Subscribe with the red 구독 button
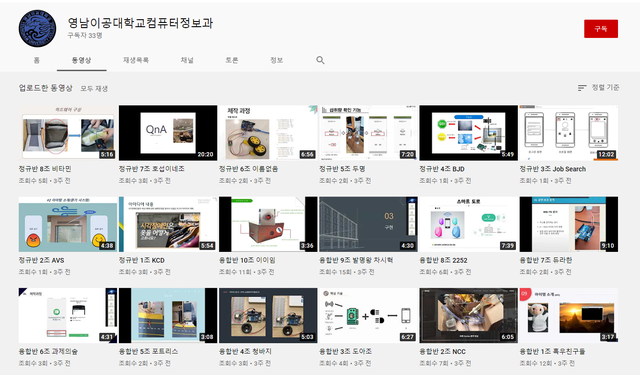 point(601,29)
